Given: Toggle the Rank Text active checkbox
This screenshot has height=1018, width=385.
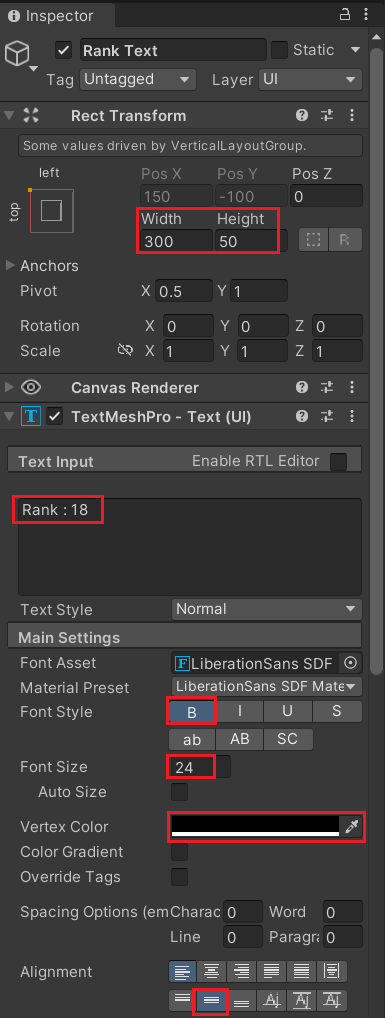Looking at the screenshot, I should coord(64,50).
